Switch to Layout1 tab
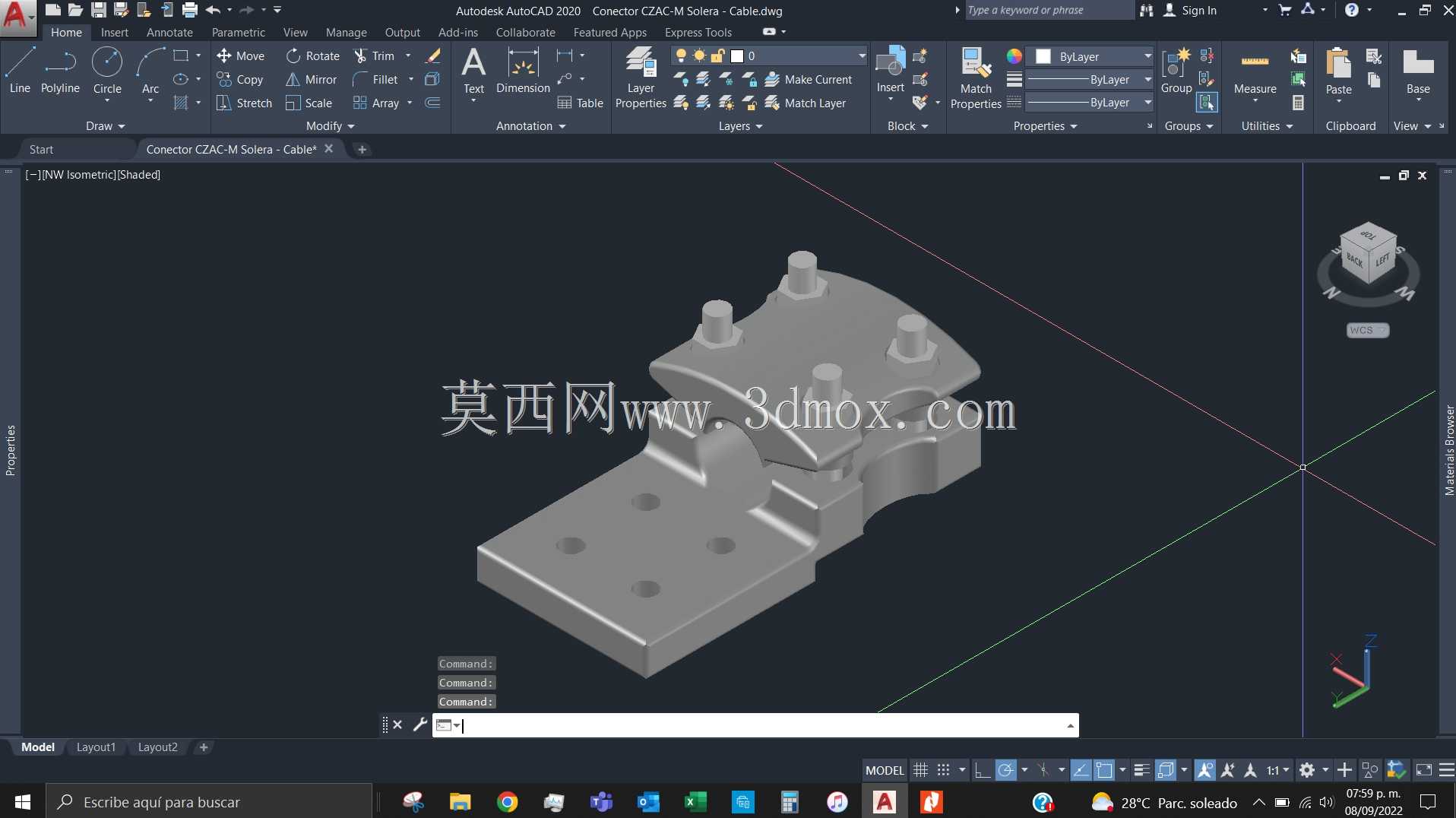The image size is (1456, 818). coord(96,747)
